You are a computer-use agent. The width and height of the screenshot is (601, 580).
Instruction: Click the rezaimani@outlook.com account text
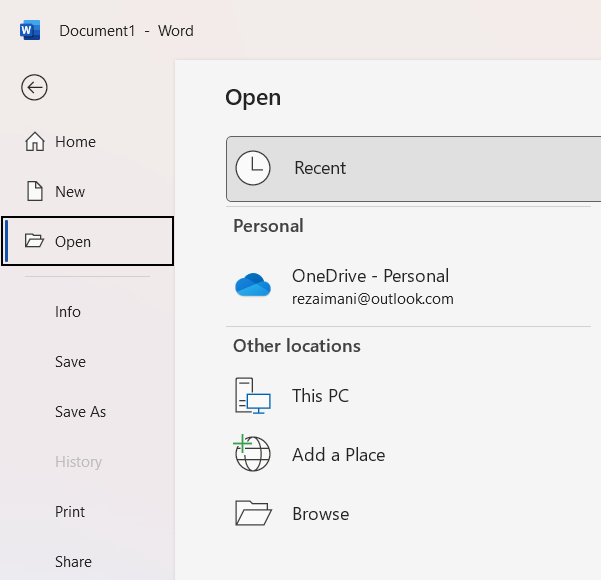click(x=372, y=299)
